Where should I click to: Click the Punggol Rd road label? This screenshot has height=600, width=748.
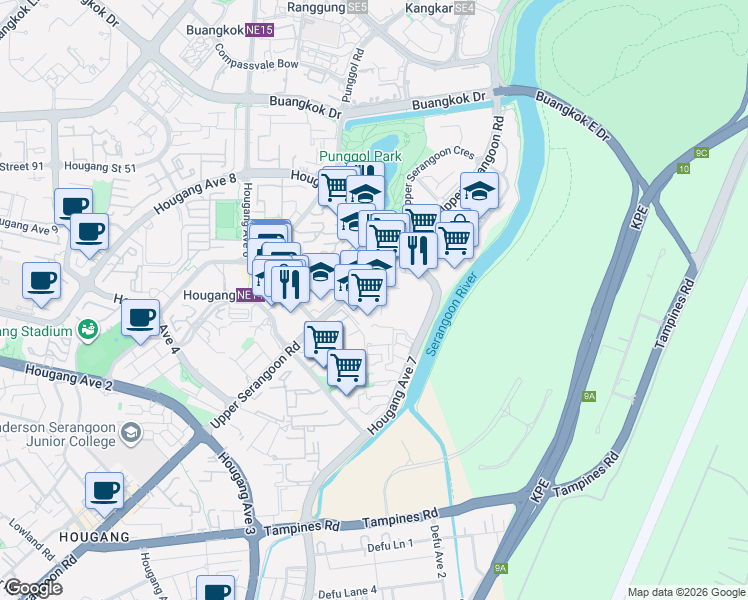[x=353, y=75]
